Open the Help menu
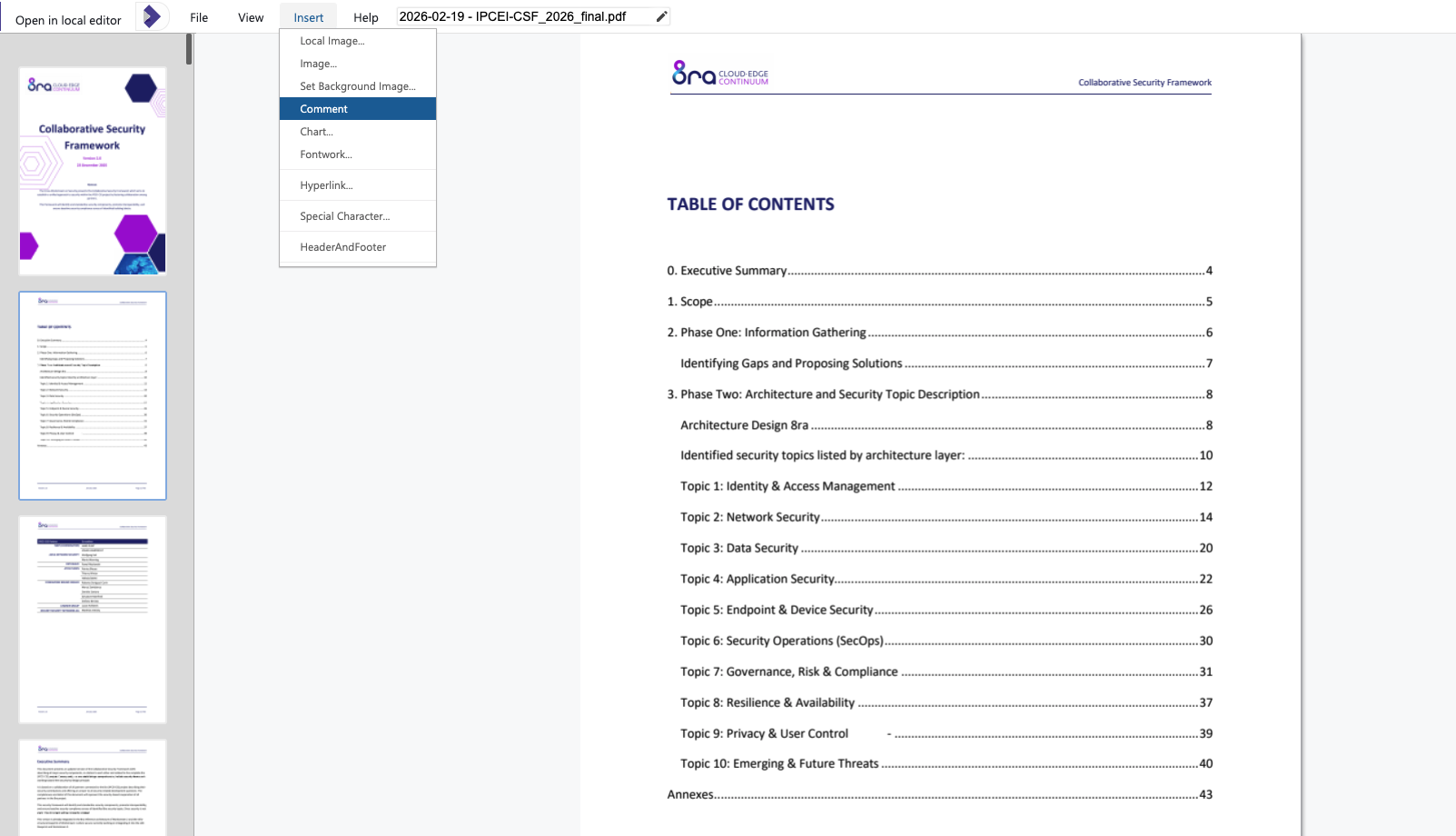1456x836 pixels. [365, 17]
